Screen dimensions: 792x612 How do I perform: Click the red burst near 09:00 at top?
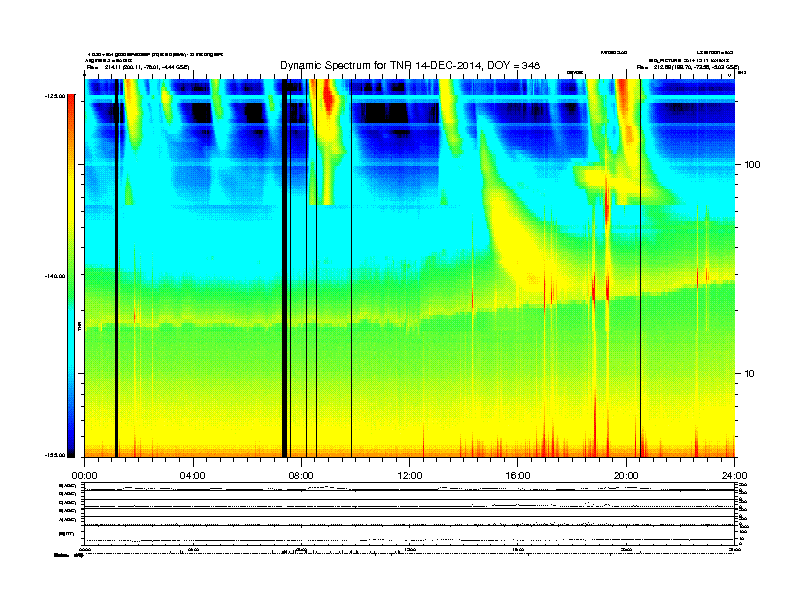click(329, 98)
